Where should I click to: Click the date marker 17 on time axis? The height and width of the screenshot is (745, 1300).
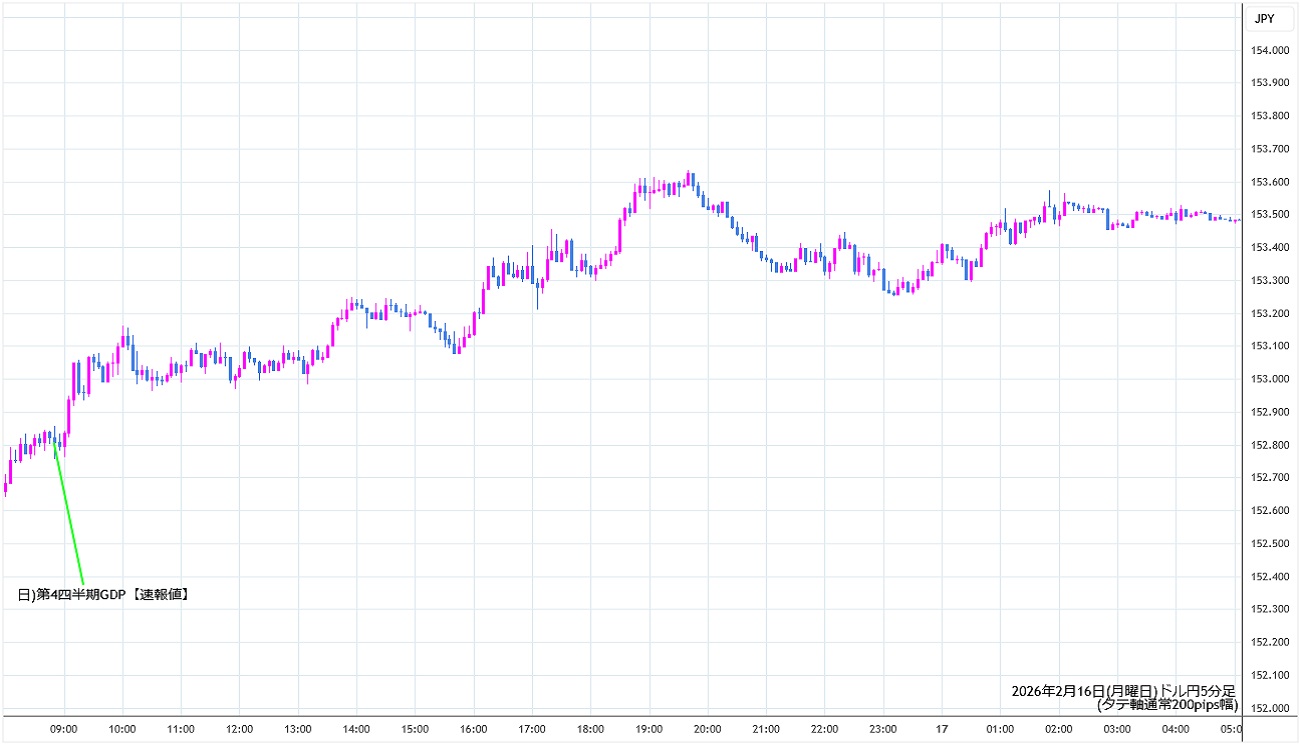coord(941,729)
